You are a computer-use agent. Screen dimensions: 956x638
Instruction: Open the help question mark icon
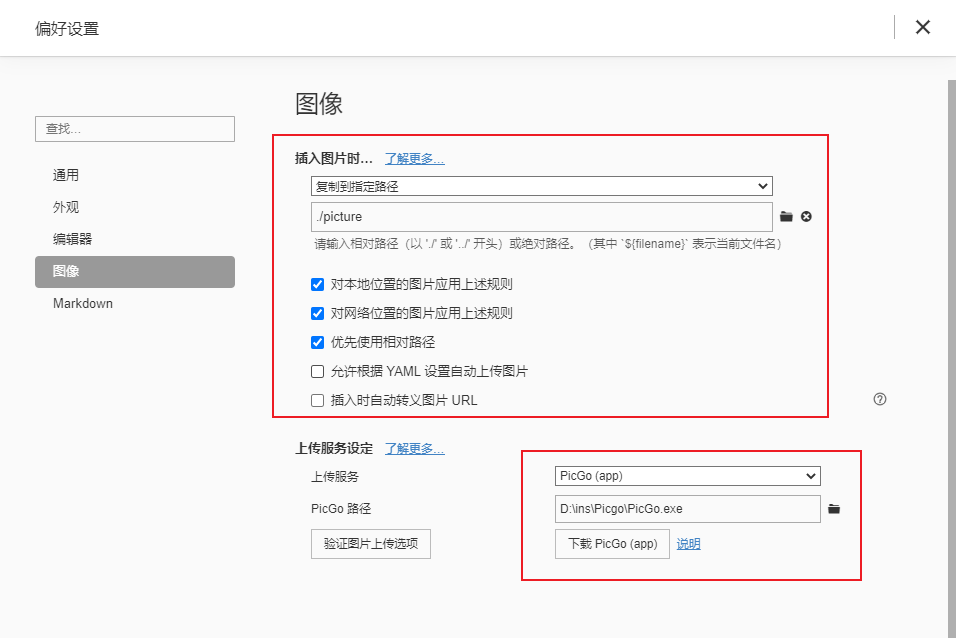point(880,399)
